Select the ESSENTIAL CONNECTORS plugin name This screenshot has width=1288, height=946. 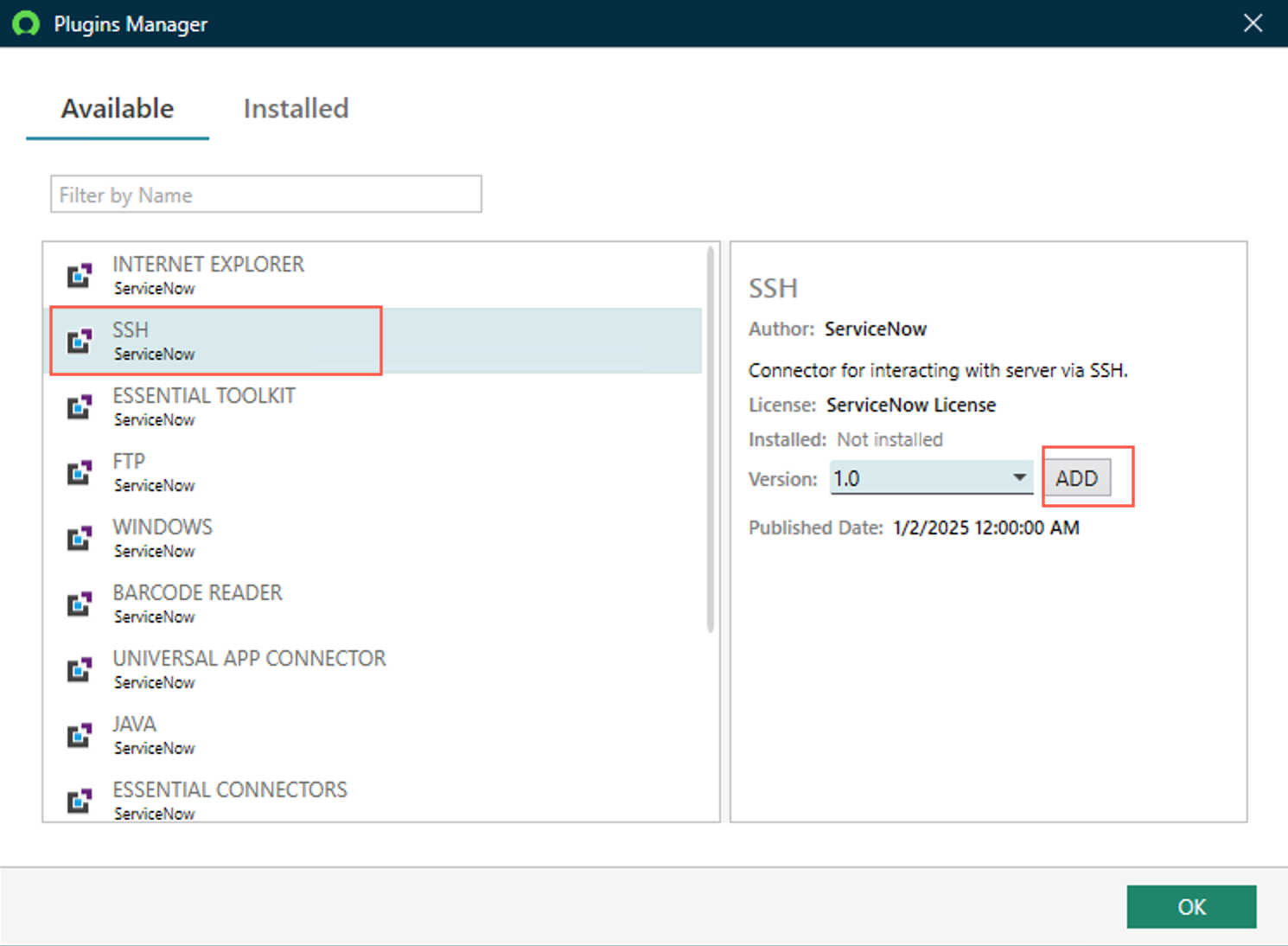[230, 789]
